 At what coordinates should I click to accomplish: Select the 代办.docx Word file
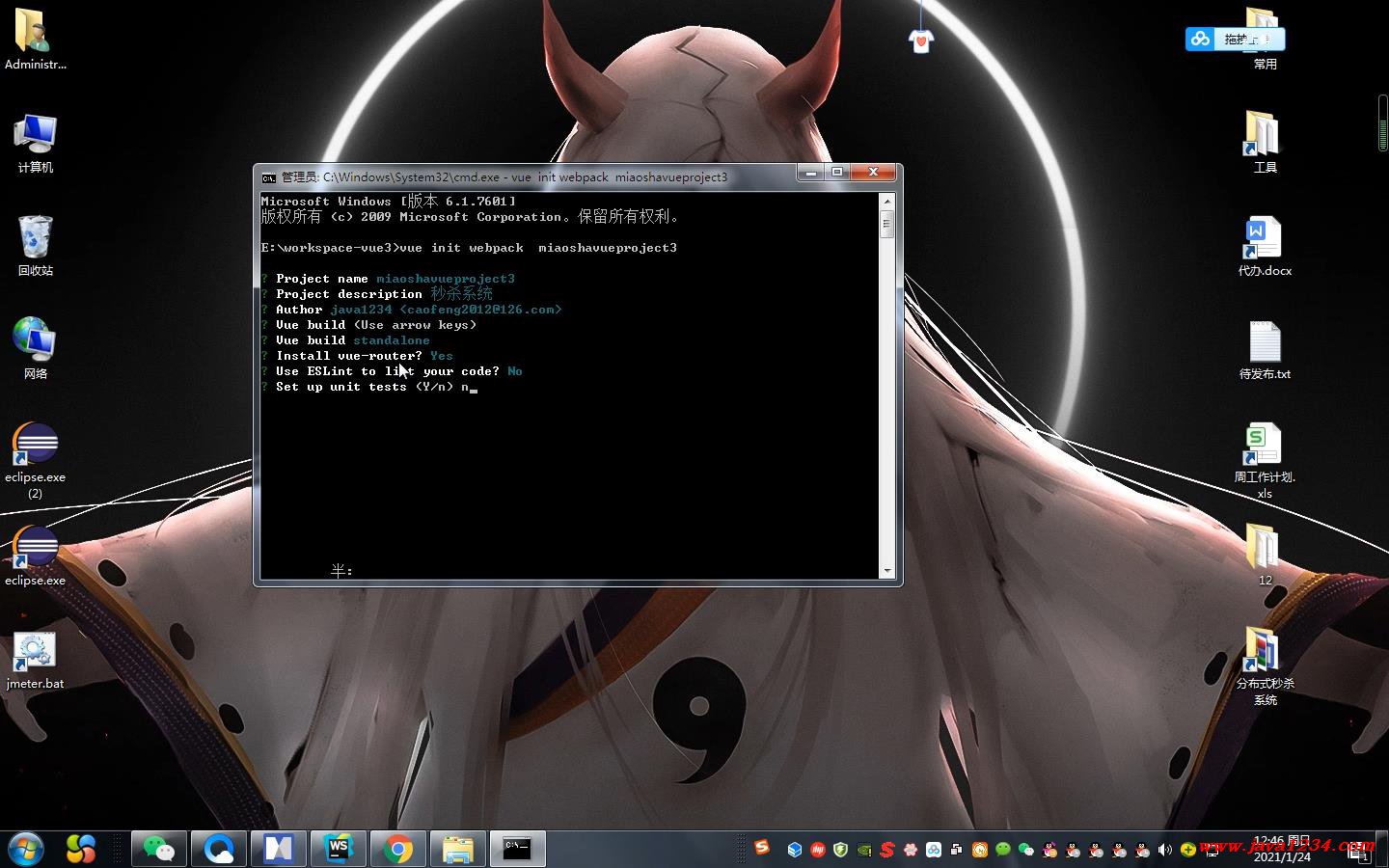1265,246
